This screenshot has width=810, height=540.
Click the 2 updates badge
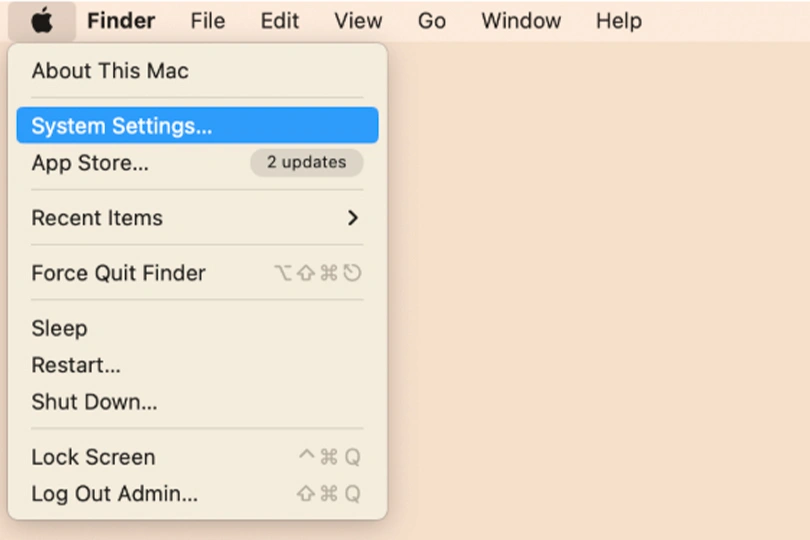(306, 162)
